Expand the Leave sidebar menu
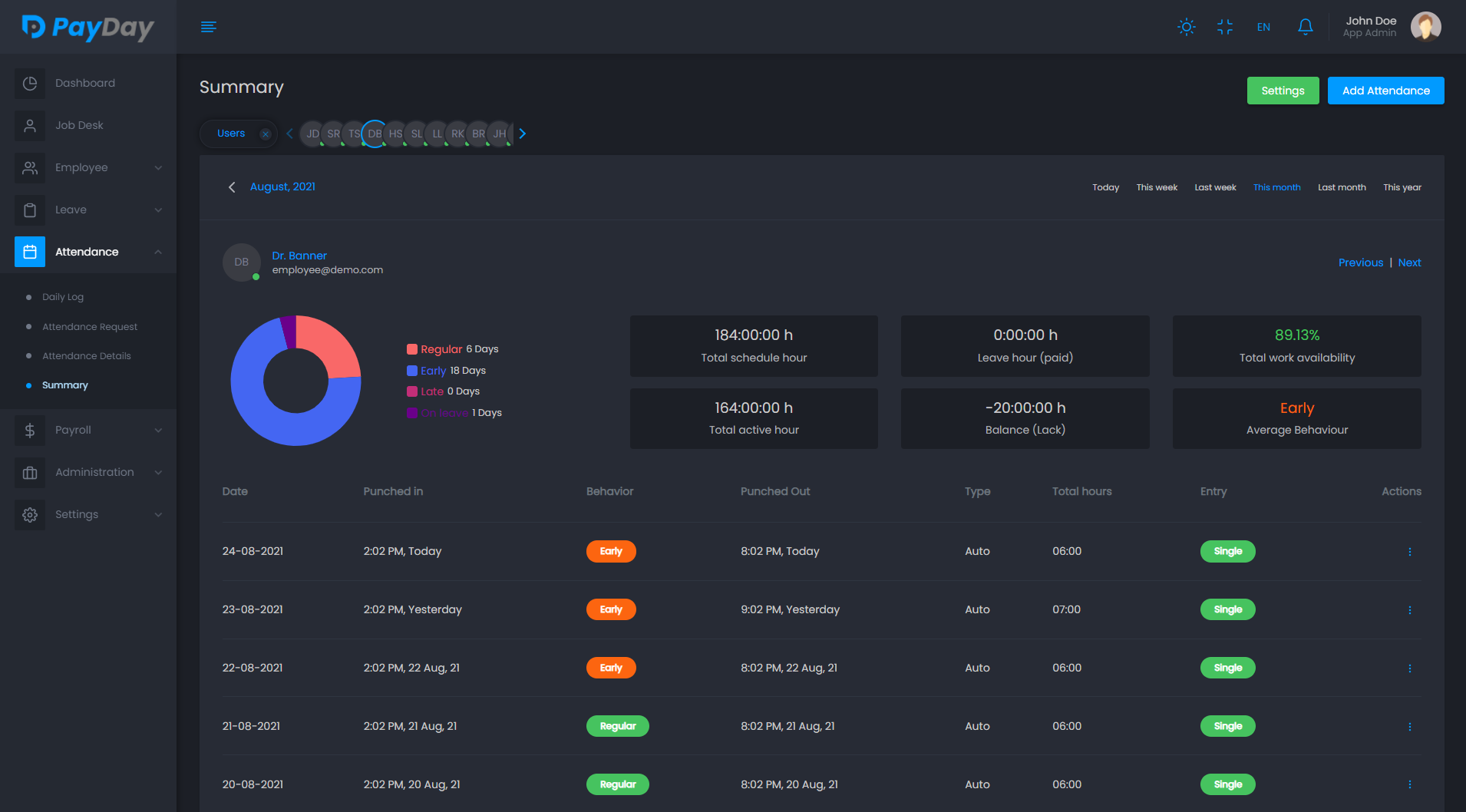The height and width of the screenshot is (812, 1466). [x=158, y=210]
